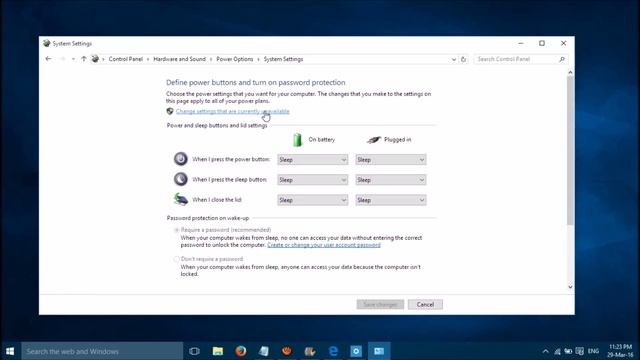The width and height of the screenshot is (640, 360).
Task: Click the Password protection on wake-up label
Action: (208, 218)
